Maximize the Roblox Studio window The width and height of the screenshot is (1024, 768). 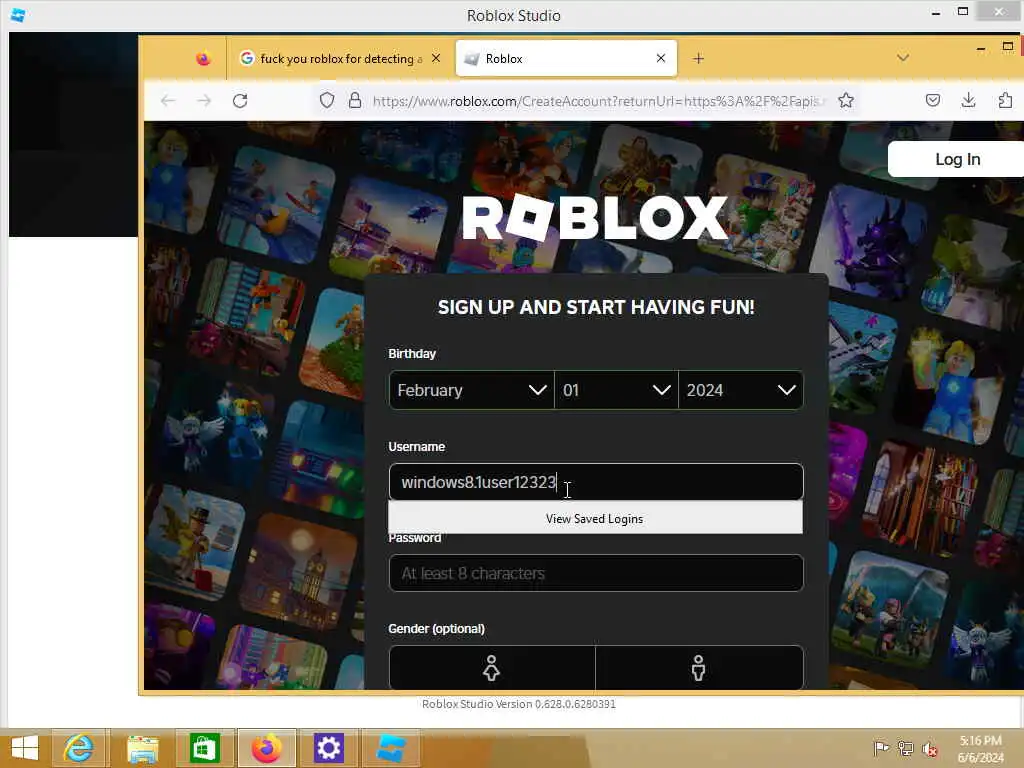point(963,12)
